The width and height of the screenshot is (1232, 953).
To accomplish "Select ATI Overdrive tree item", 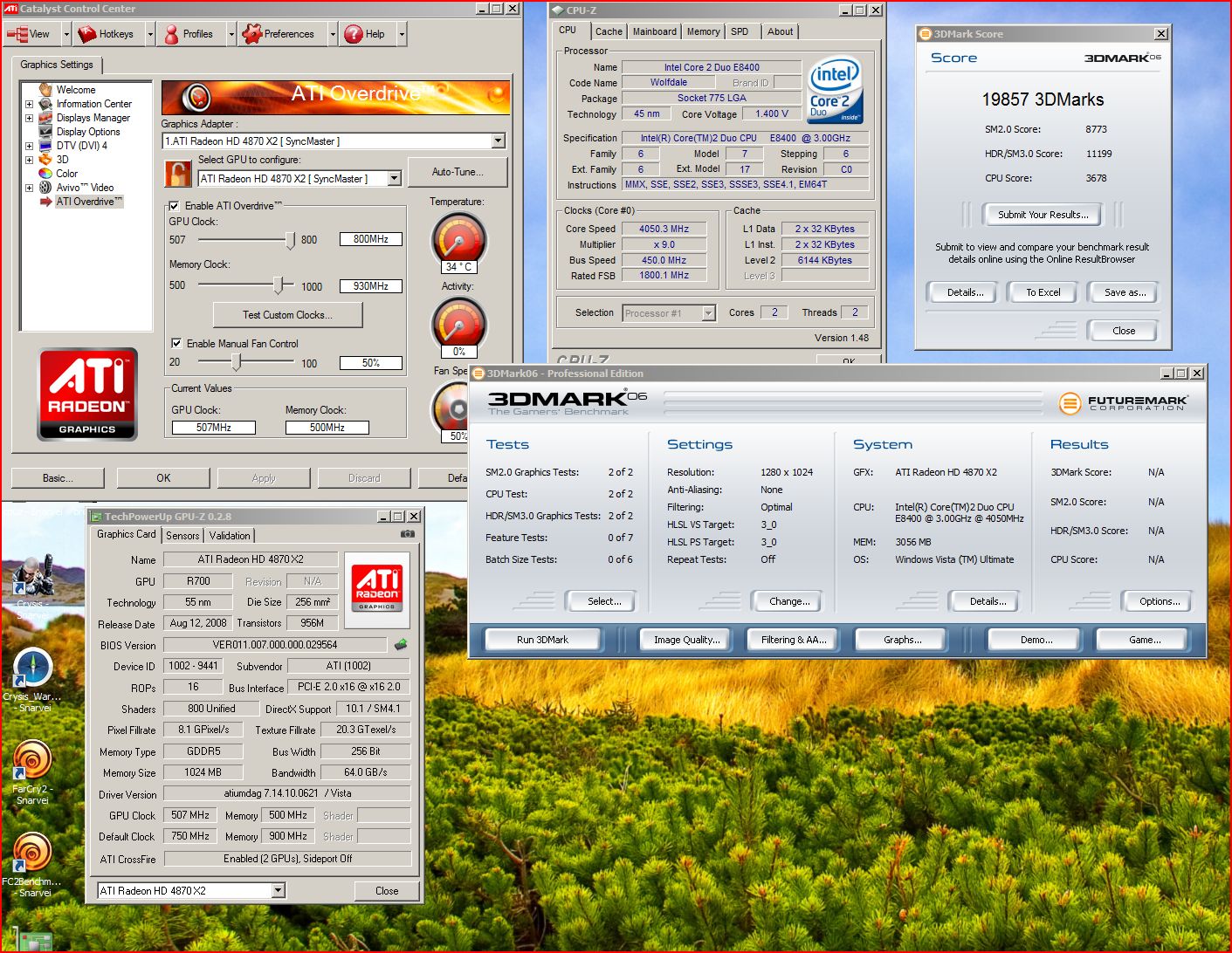I will [89, 202].
